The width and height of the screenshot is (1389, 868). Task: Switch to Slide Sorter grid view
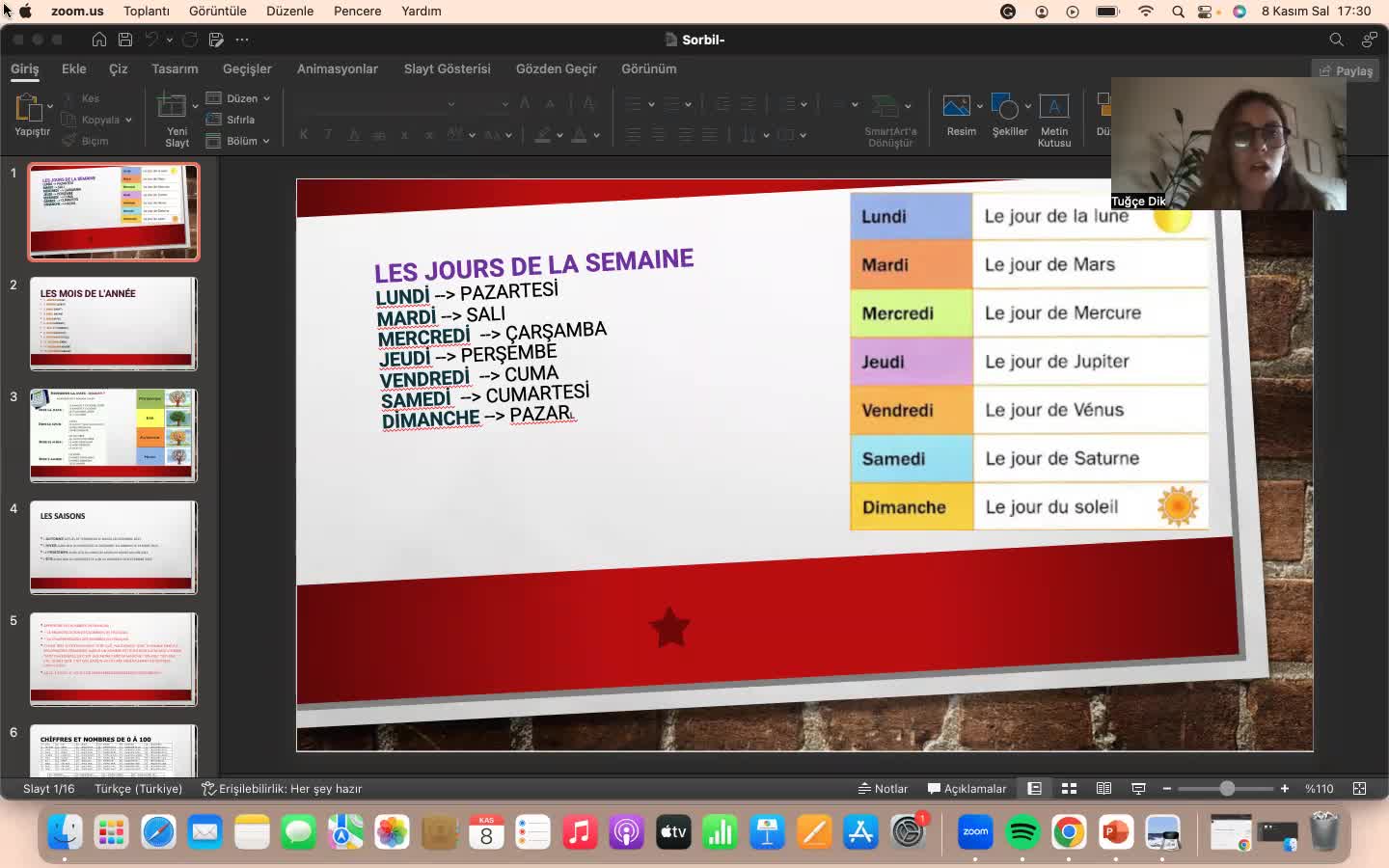(x=1069, y=789)
